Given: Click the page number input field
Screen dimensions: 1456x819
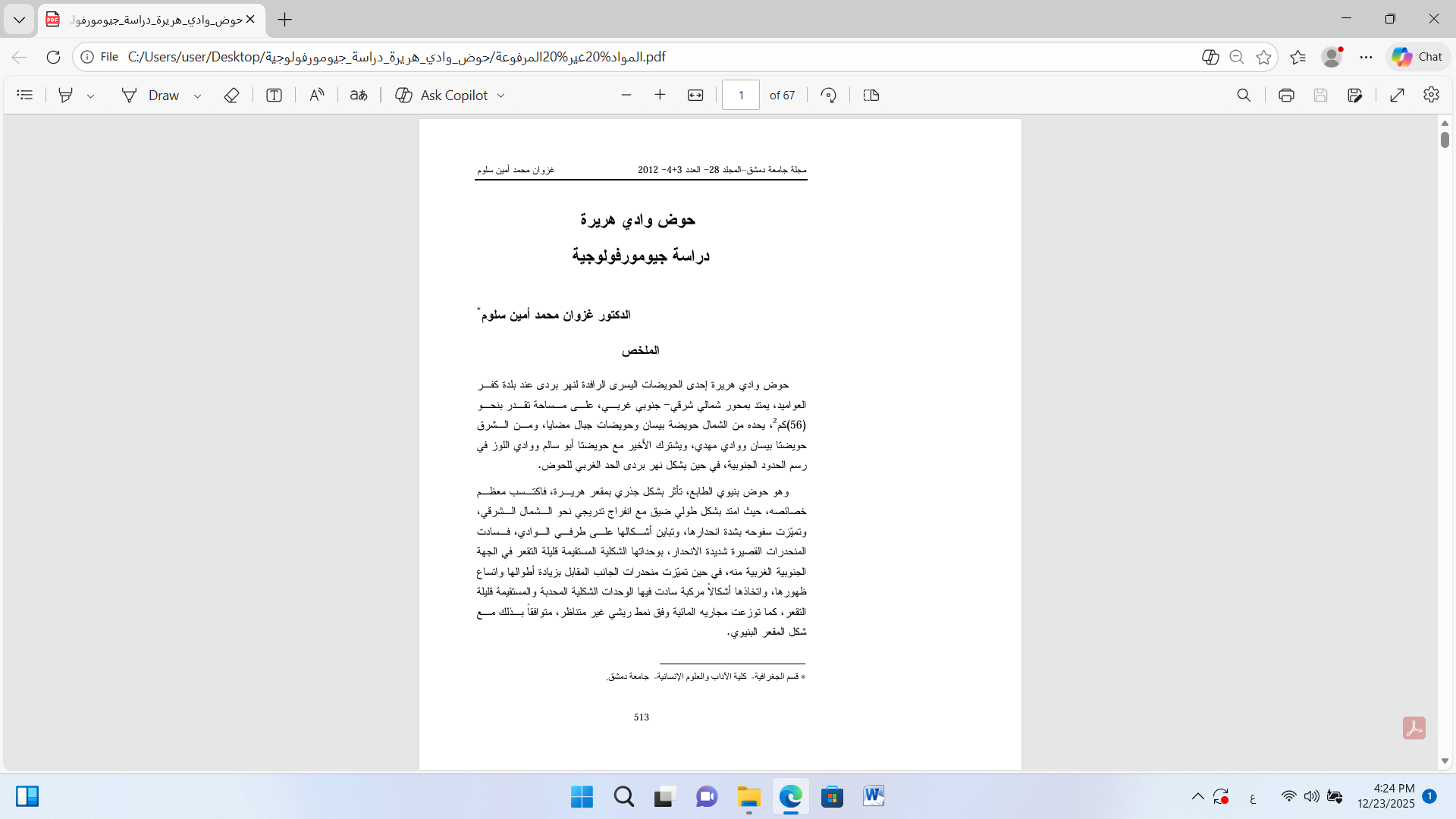Looking at the screenshot, I should coord(741,95).
